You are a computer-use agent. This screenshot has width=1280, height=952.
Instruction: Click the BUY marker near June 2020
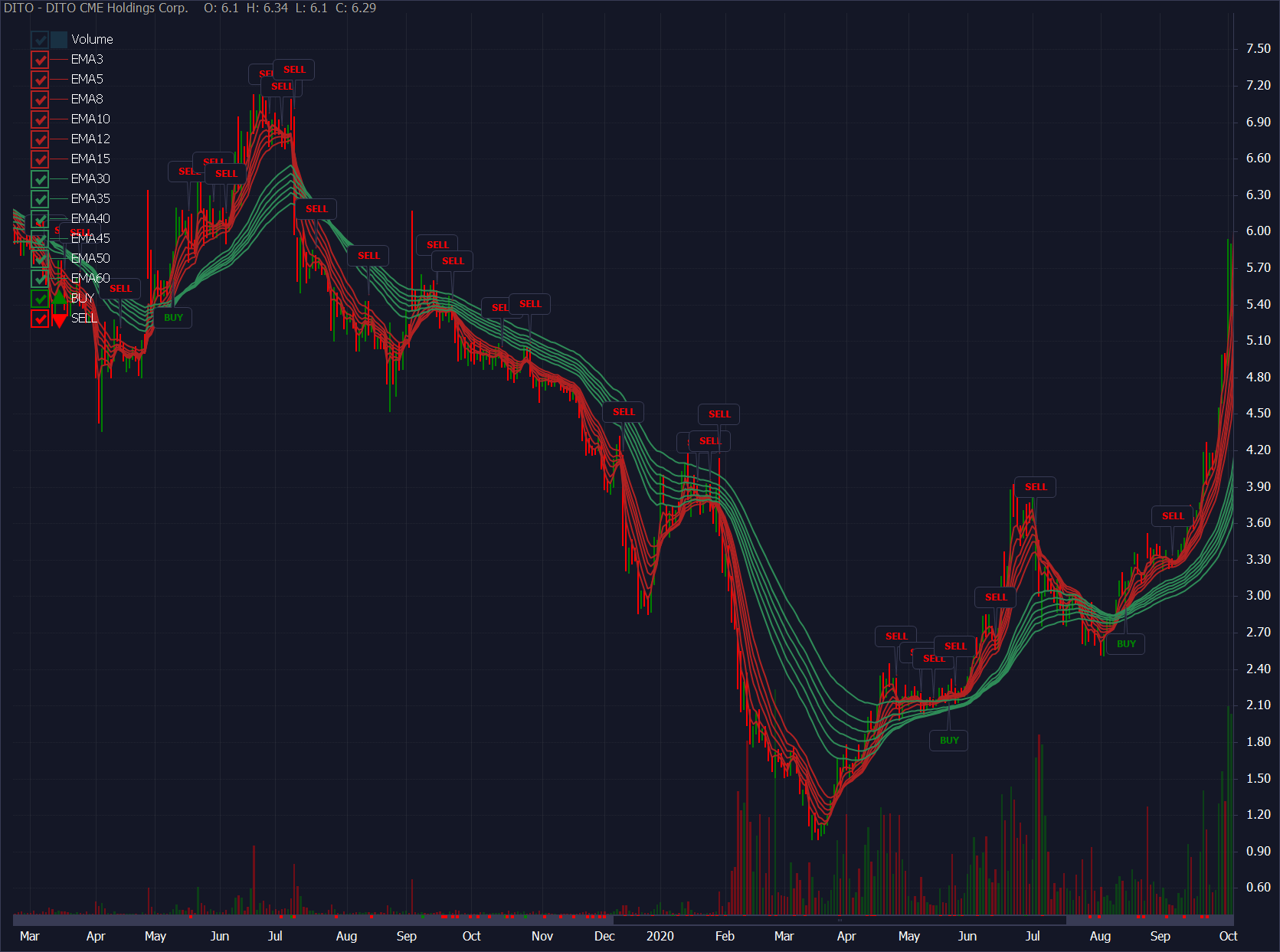(949, 741)
